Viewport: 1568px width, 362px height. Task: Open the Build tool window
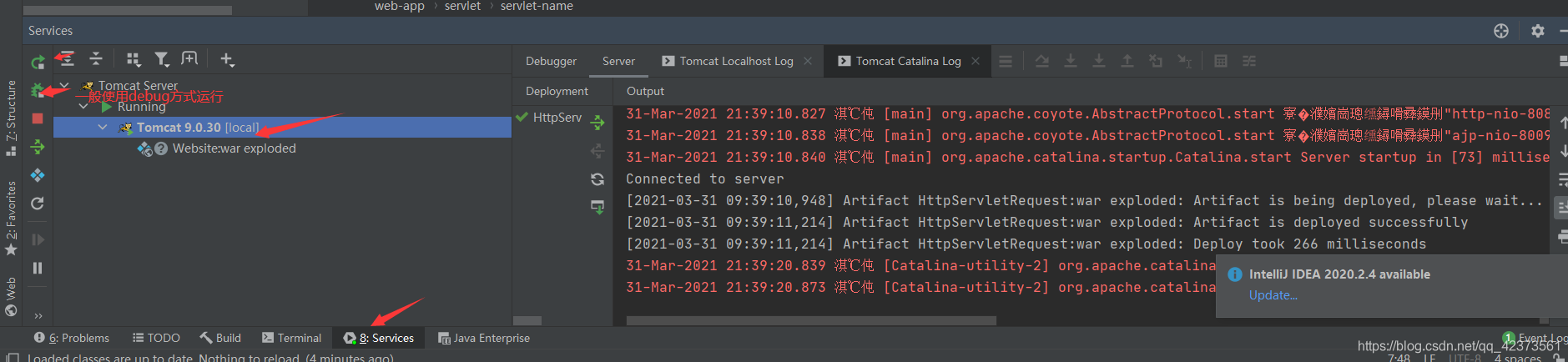click(x=220, y=338)
